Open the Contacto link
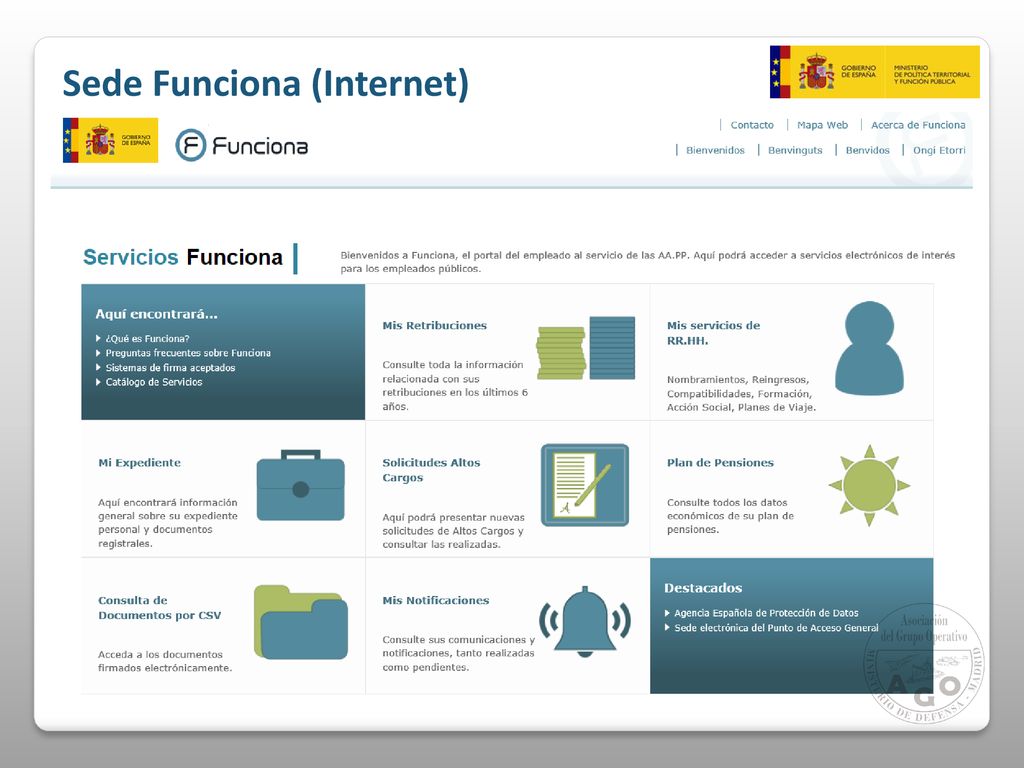The width and height of the screenshot is (1024, 768). click(752, 125)
